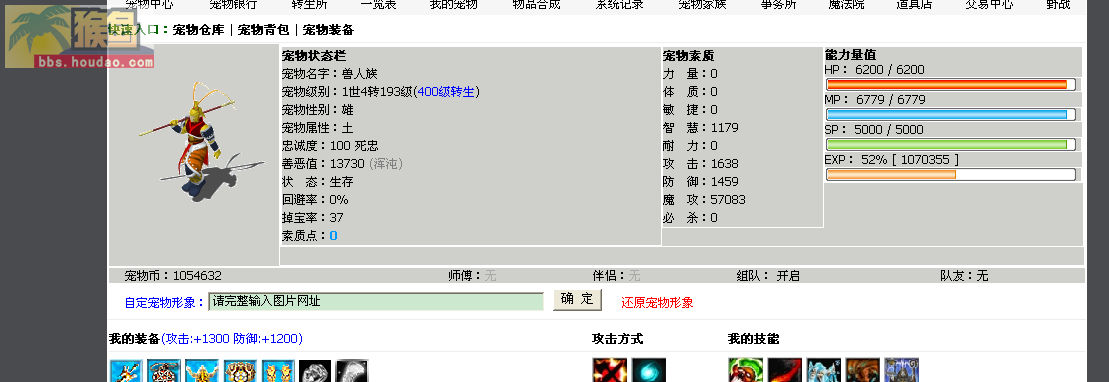
Task: Open 道具店 in the top menu
Action: (914, 5)
